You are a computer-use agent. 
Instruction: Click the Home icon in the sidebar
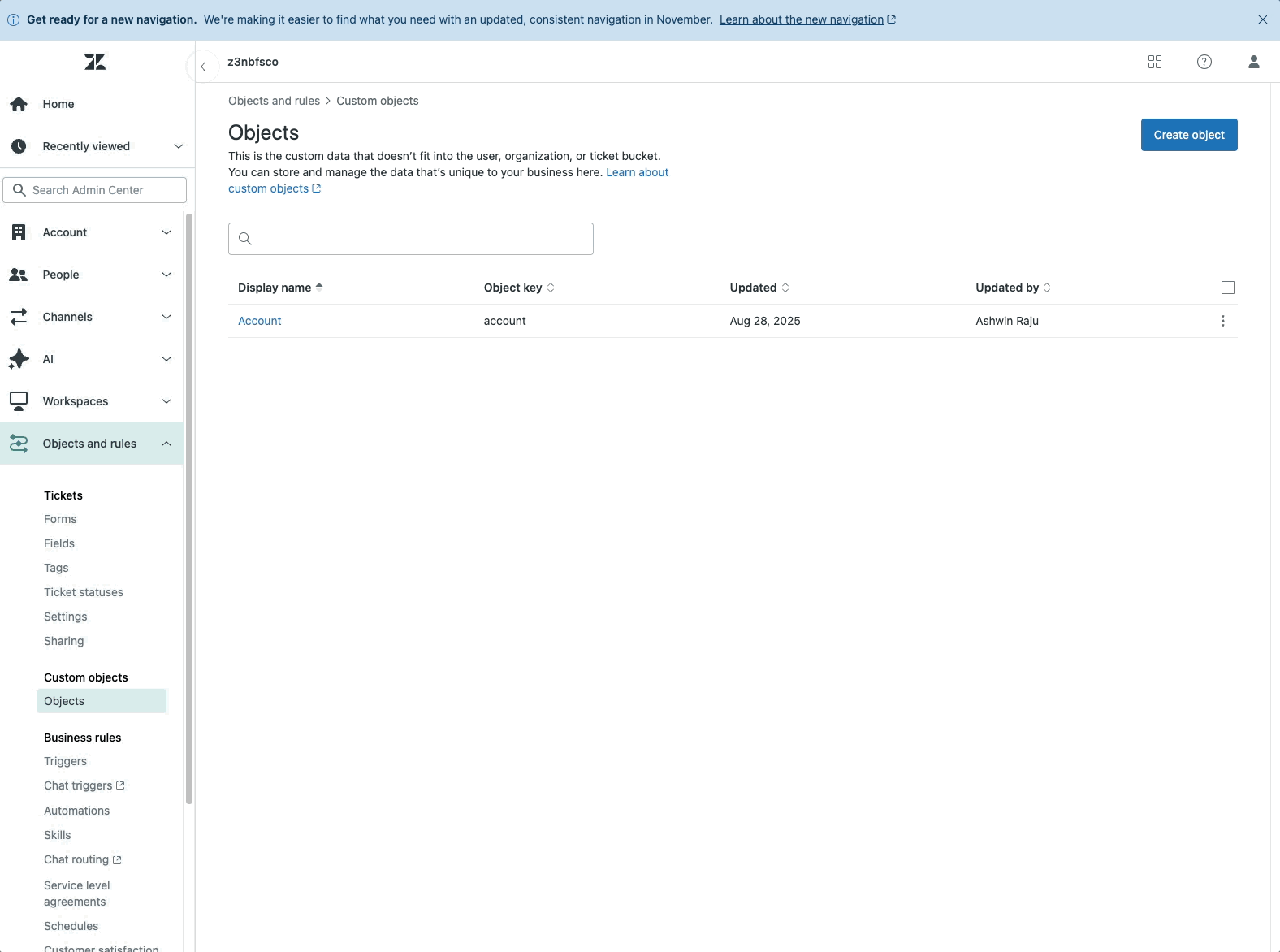coord(19,104)
